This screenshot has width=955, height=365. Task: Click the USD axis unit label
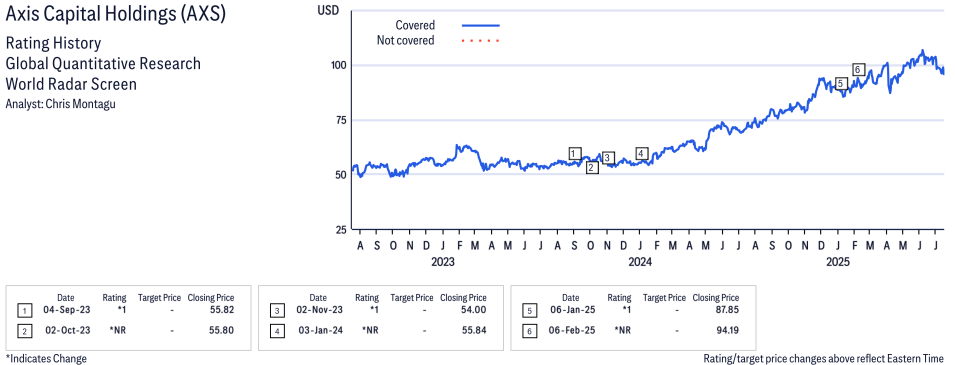tap(329, 10)
